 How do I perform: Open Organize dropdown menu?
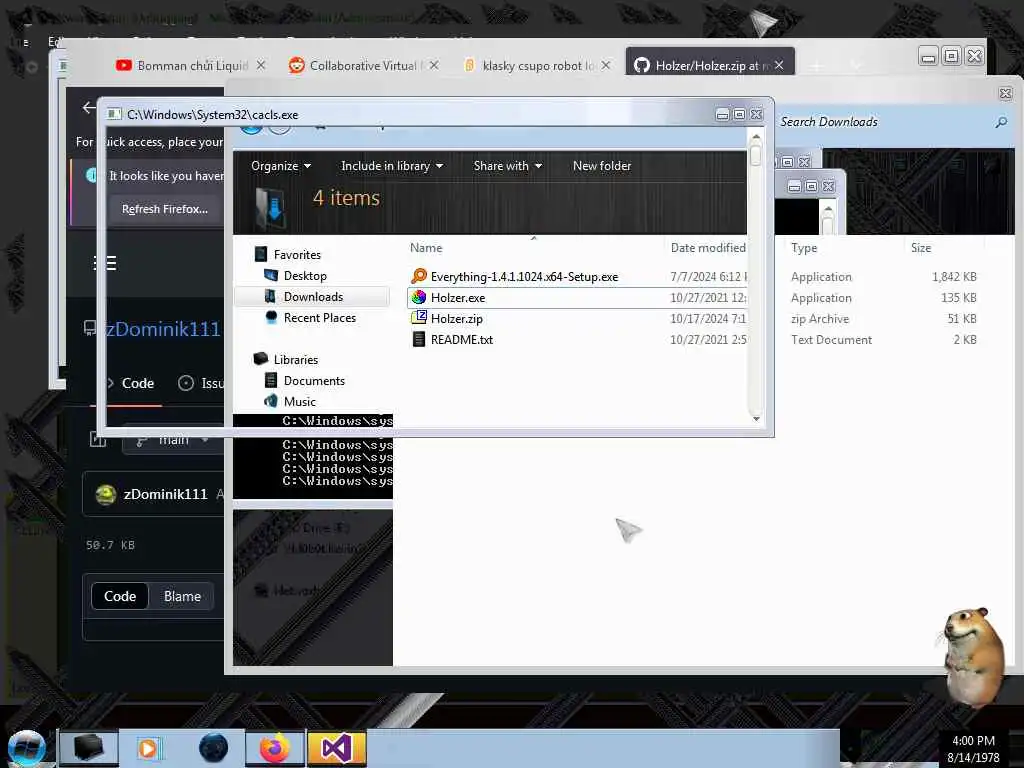pos(281,166)
